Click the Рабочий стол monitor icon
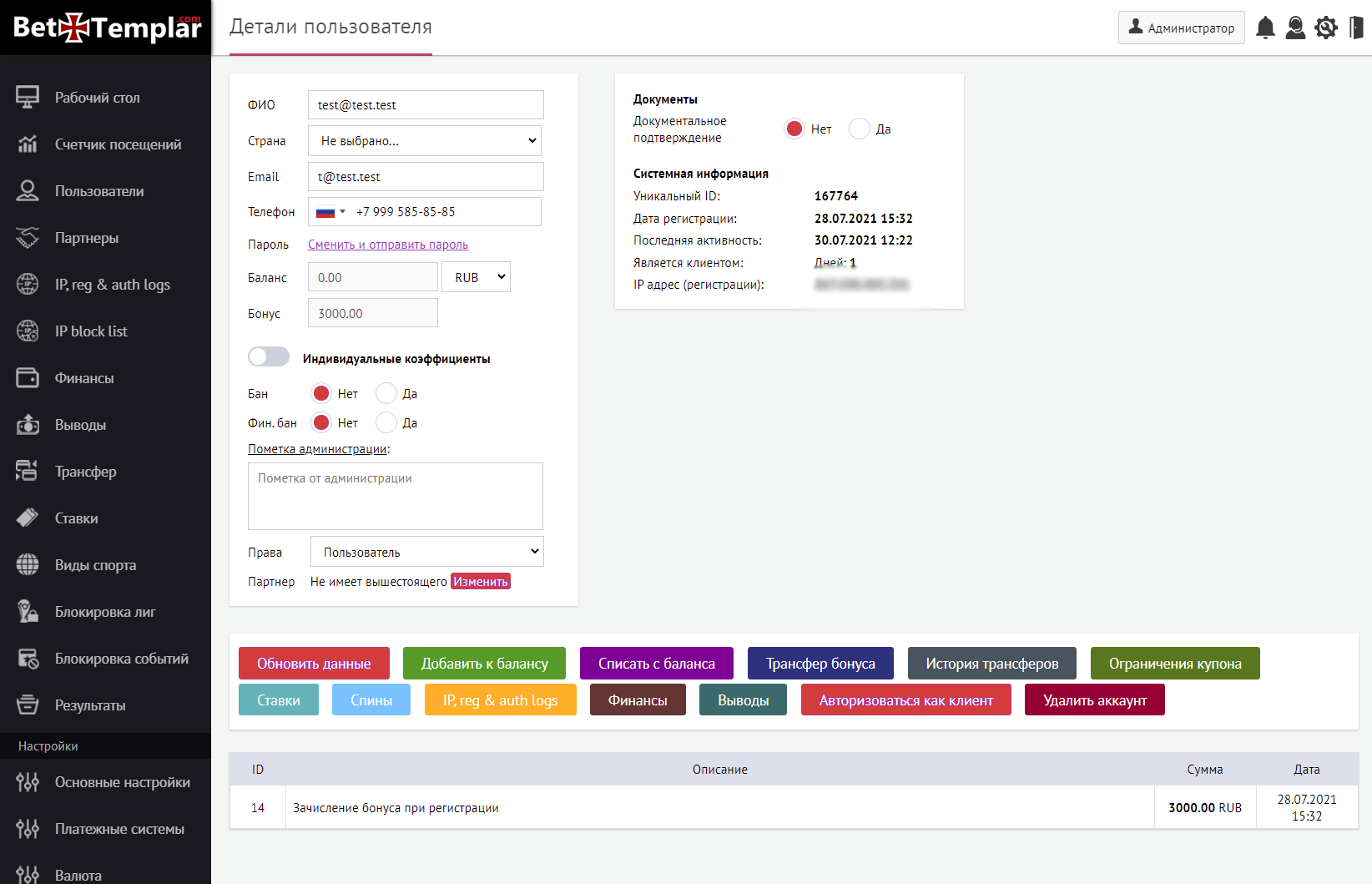Screen dimensions: 1372x884 tap(28, 98)
